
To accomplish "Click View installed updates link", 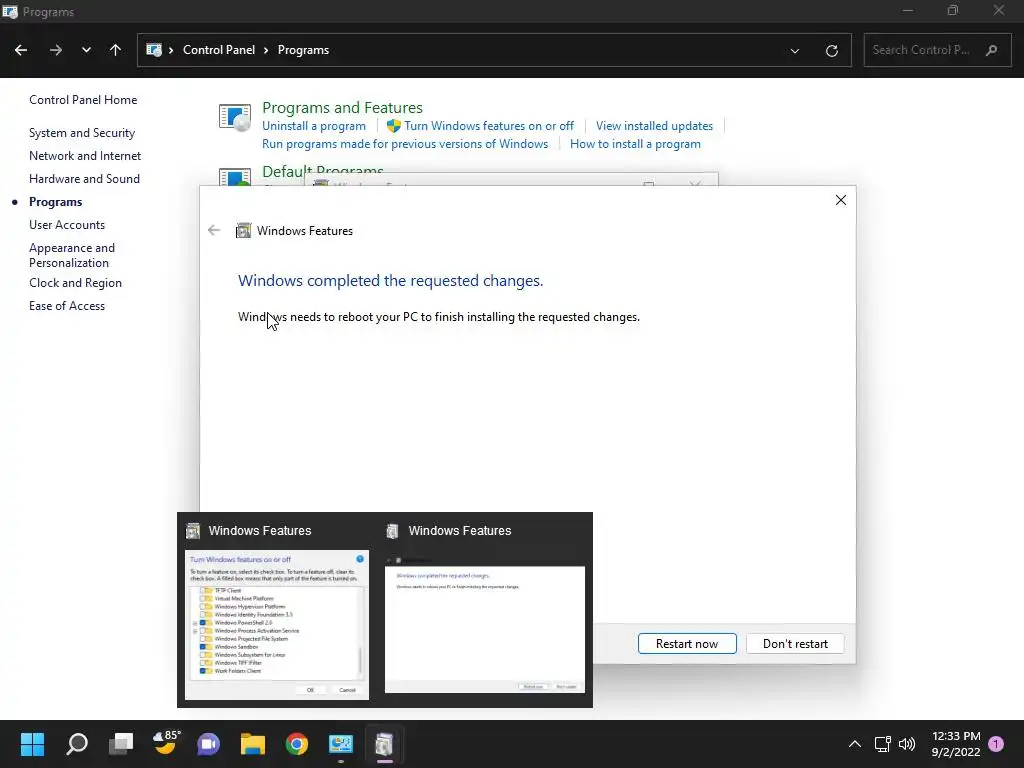I will pyautogui.click(x=654, y=126).
